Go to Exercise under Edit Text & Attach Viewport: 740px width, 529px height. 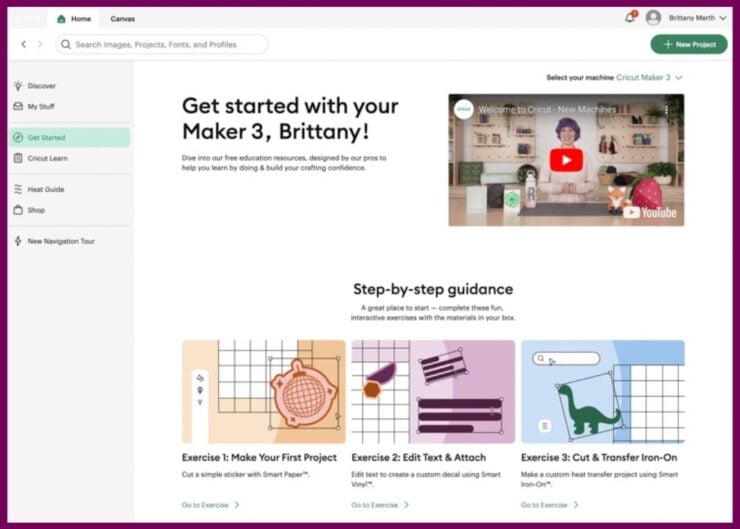(380, 505)
